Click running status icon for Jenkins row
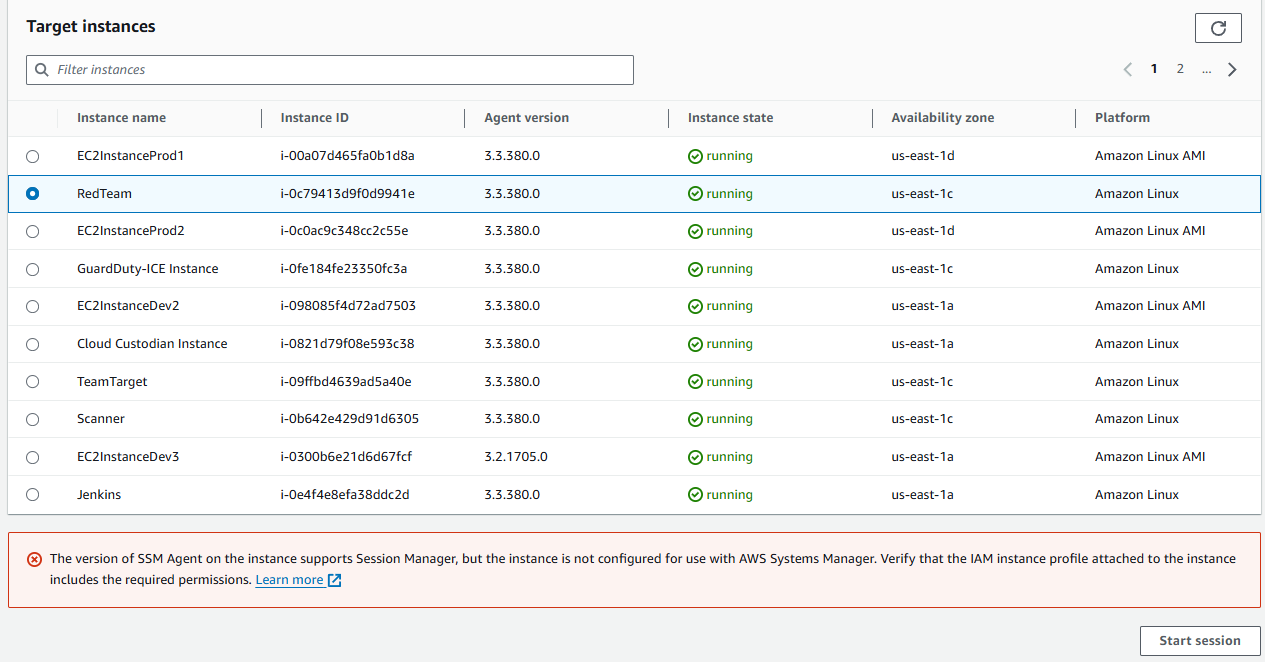Screen dimensions: 1265x662 coord(695,495)
